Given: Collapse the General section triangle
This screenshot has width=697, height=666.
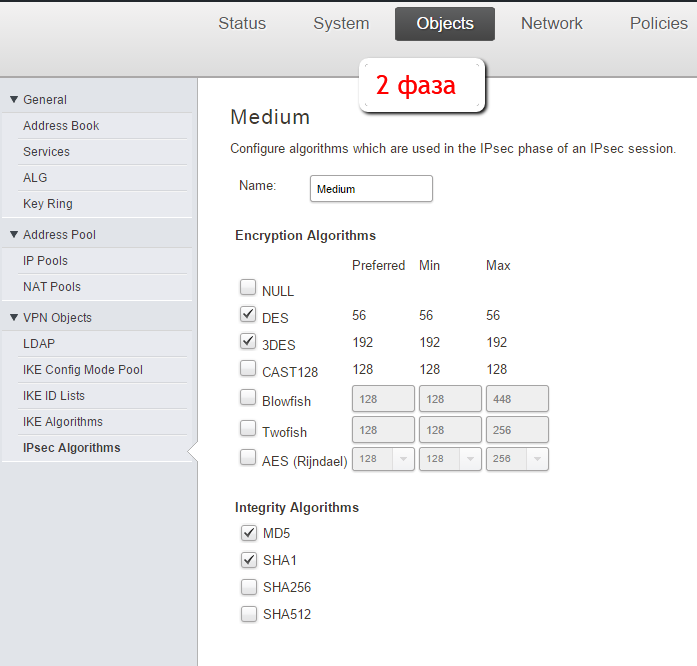Looking at the screenshot, I should [x=14, y=100].
